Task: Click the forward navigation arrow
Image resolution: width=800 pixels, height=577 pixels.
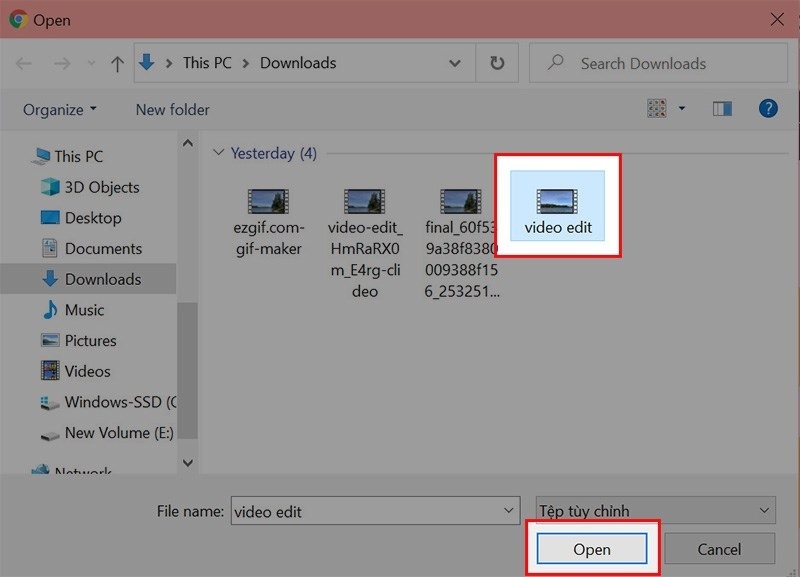Action: [62, 64]
